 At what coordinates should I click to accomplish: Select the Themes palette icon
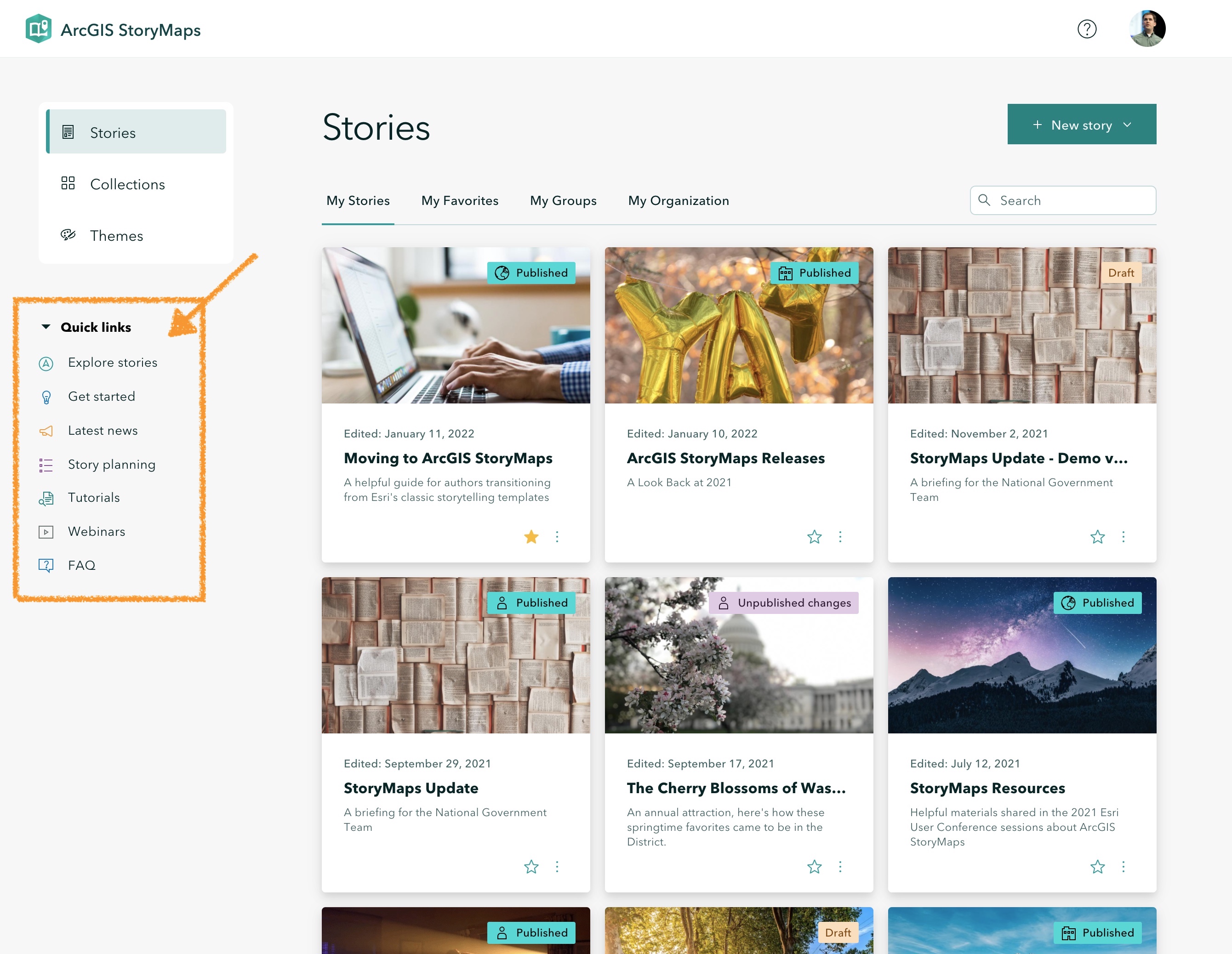[x=68, y=235]
